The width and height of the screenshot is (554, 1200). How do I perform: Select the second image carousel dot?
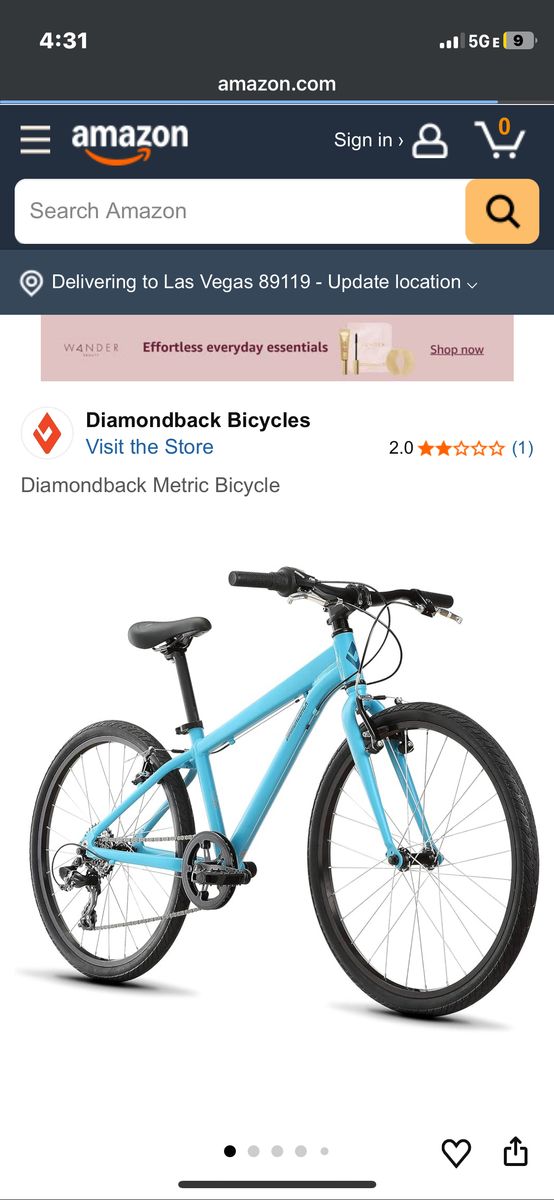(x=254, y=1151)
